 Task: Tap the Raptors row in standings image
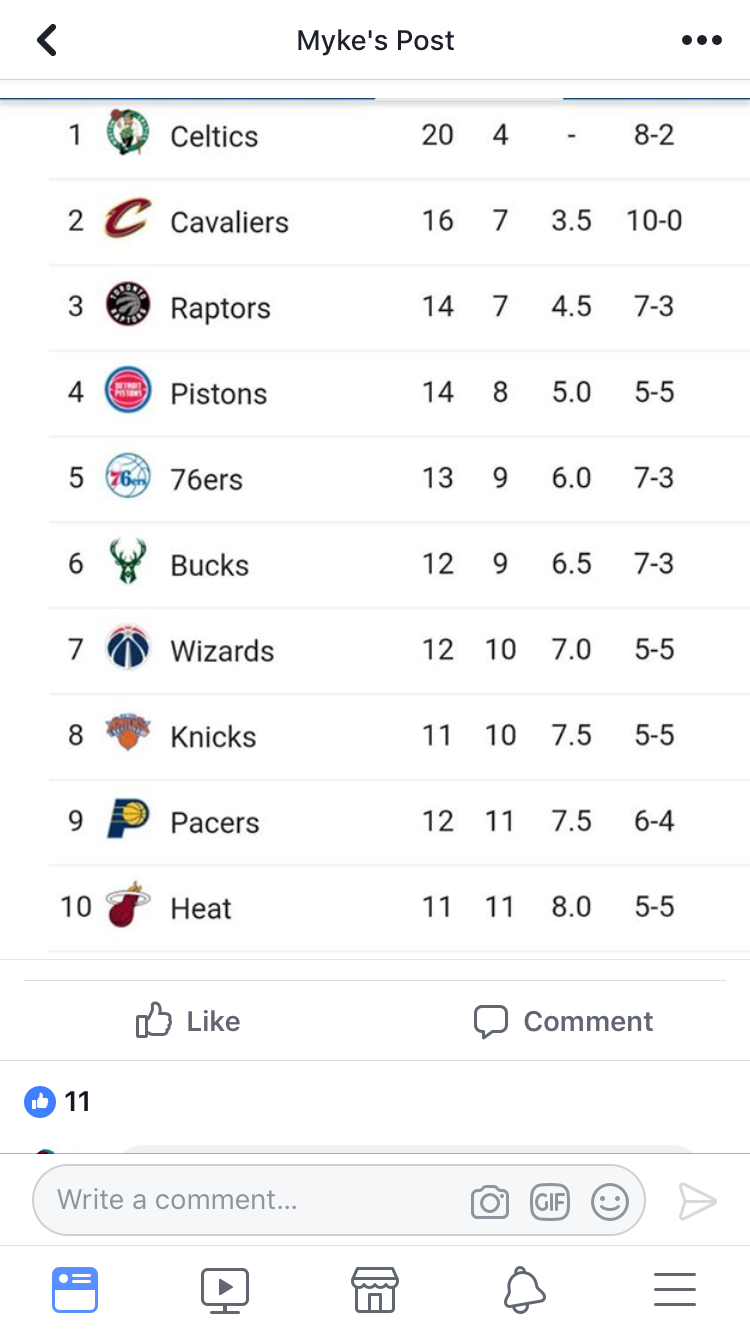pyautogui.click(x=399, y=307)
